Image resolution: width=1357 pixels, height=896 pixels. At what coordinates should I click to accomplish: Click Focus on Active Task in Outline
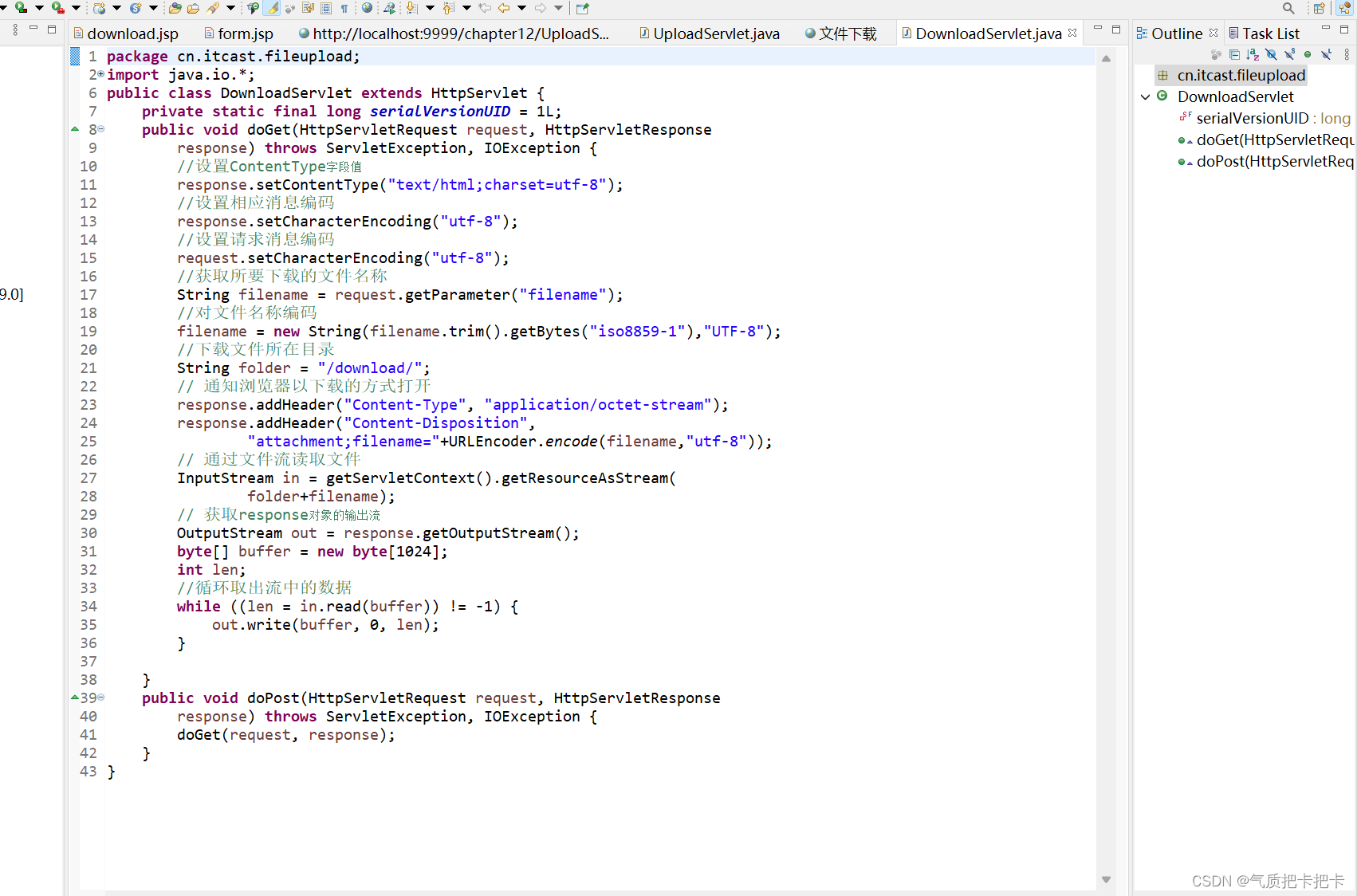[x=1217, y=54]
